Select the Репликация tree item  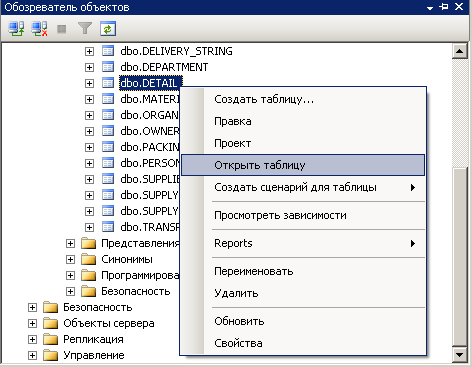click(93, 339)
